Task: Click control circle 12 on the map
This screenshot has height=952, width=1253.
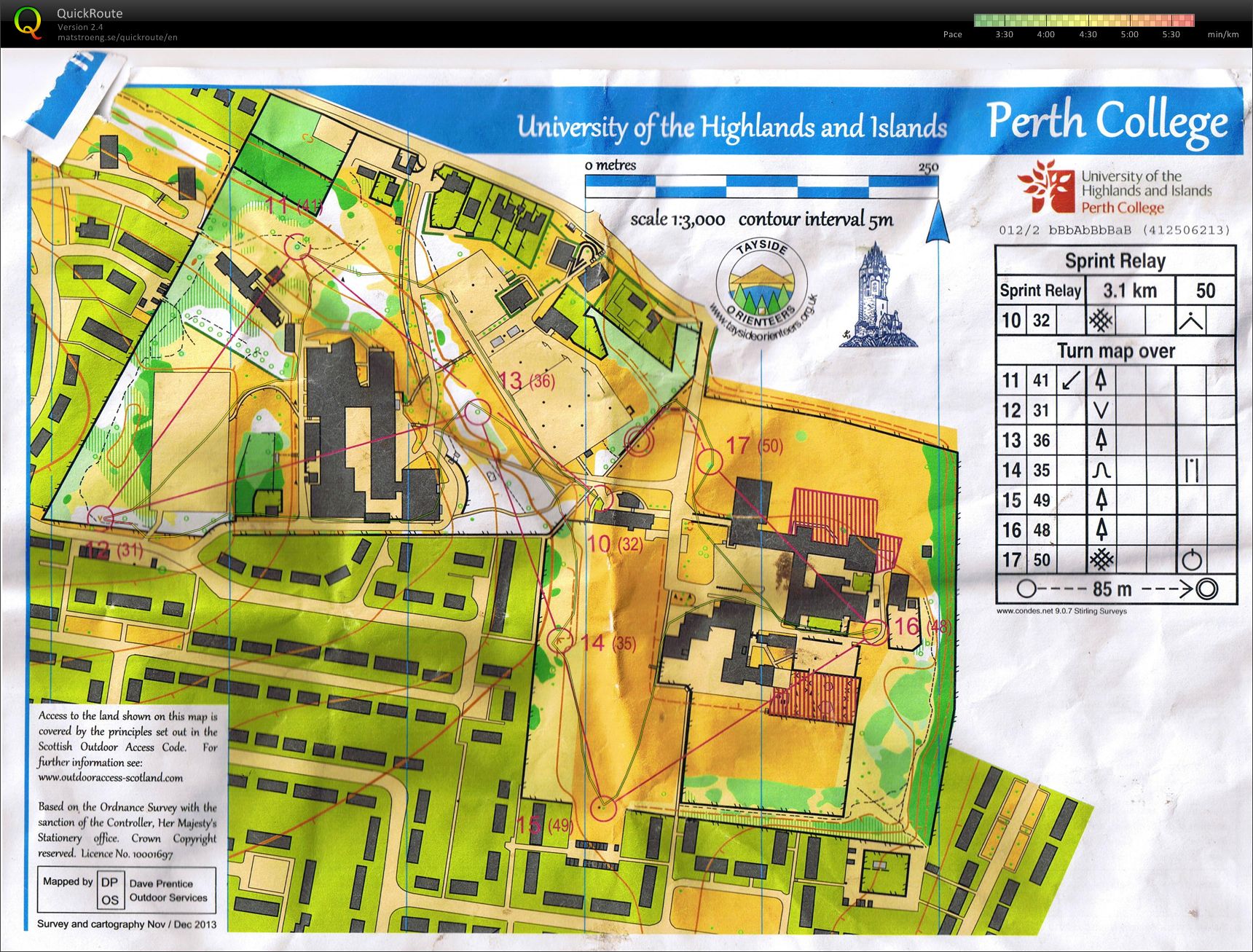Action: click(100, 518)
